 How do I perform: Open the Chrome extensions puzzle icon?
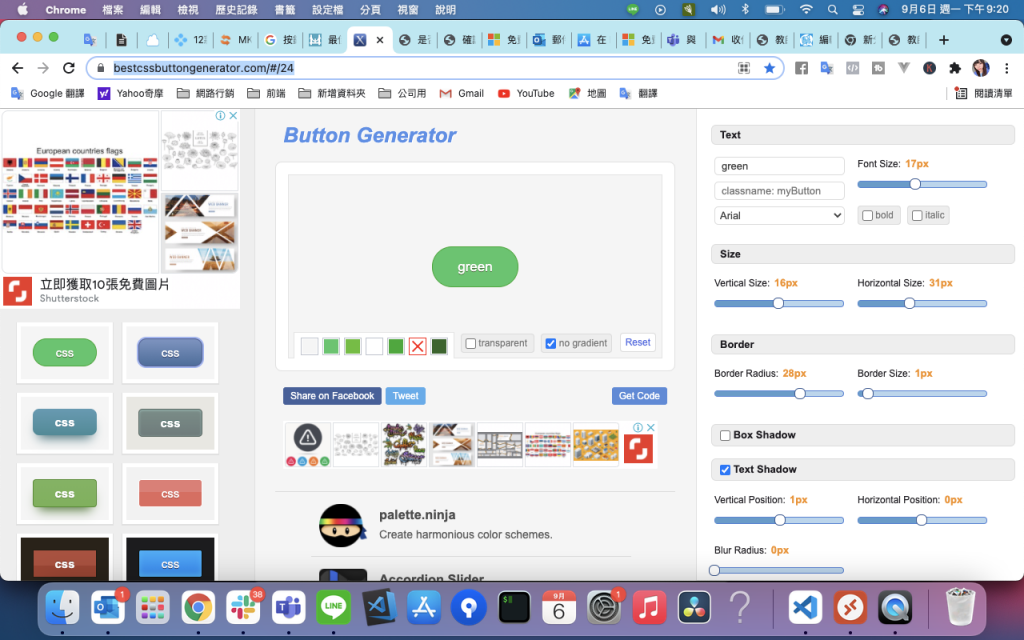tap(955, 68)
